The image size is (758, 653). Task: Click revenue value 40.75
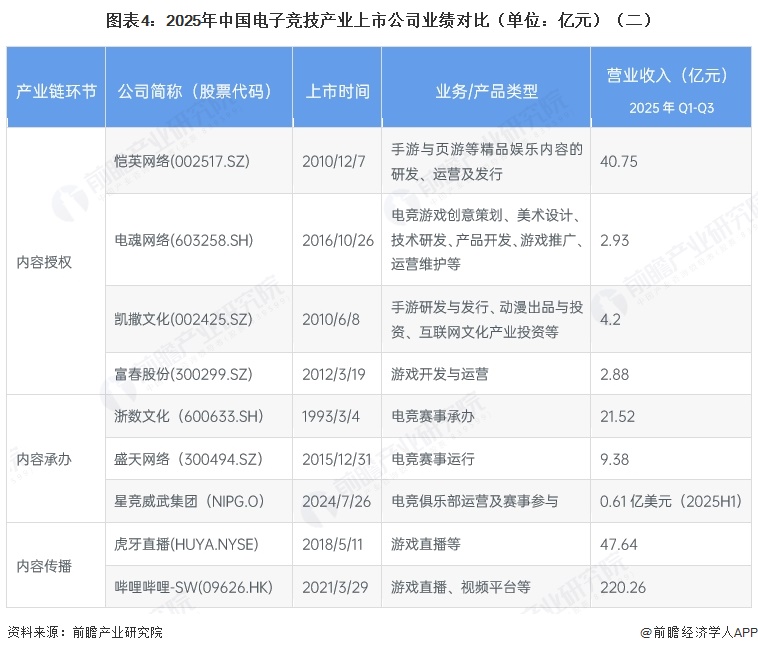pyautogui.click(x=619, y=161)
